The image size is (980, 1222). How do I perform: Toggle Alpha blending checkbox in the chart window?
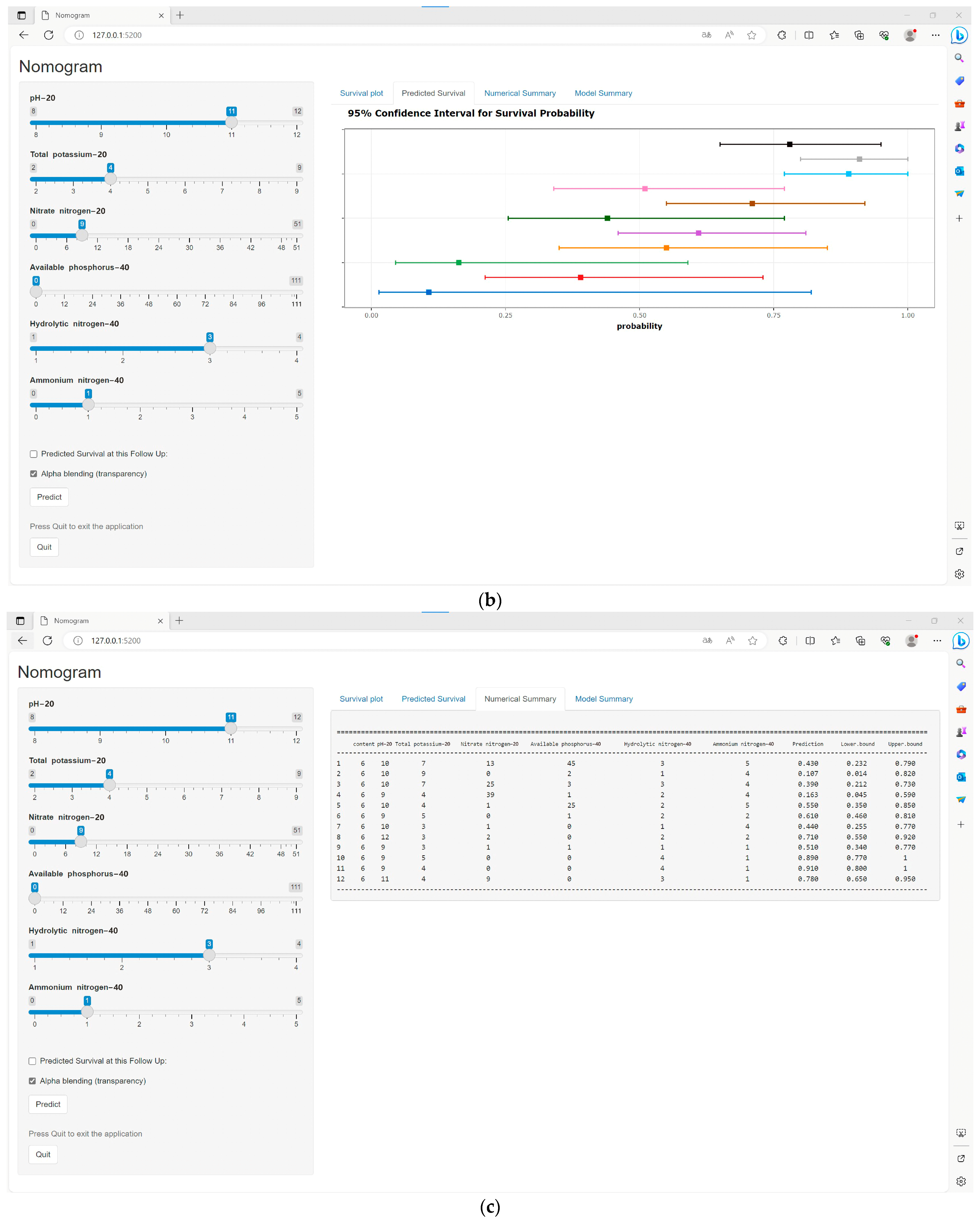(33, 474)
